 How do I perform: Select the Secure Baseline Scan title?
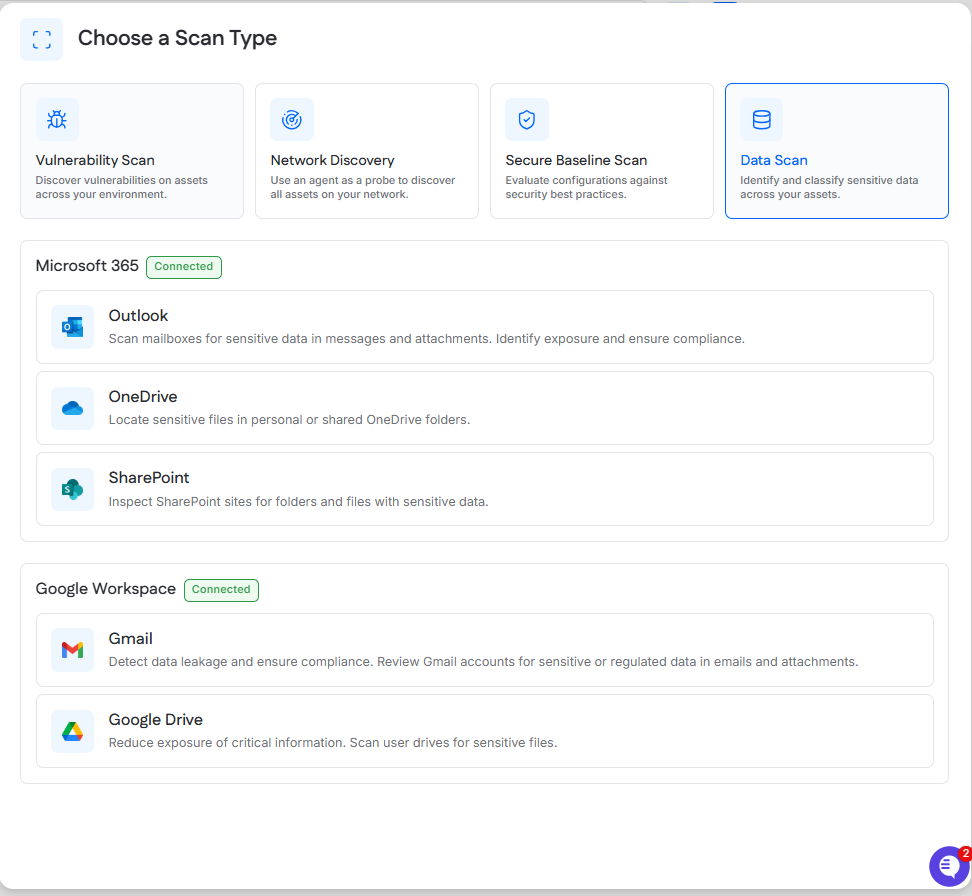click(576, 160)
